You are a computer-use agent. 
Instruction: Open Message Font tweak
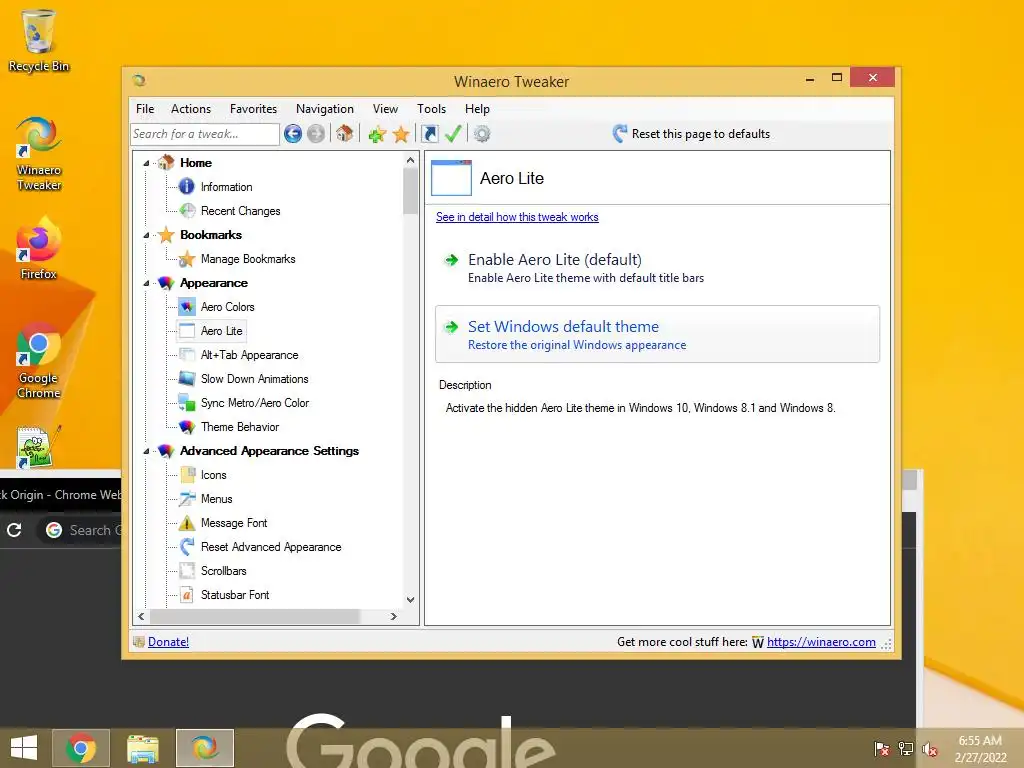coord(234,523)
